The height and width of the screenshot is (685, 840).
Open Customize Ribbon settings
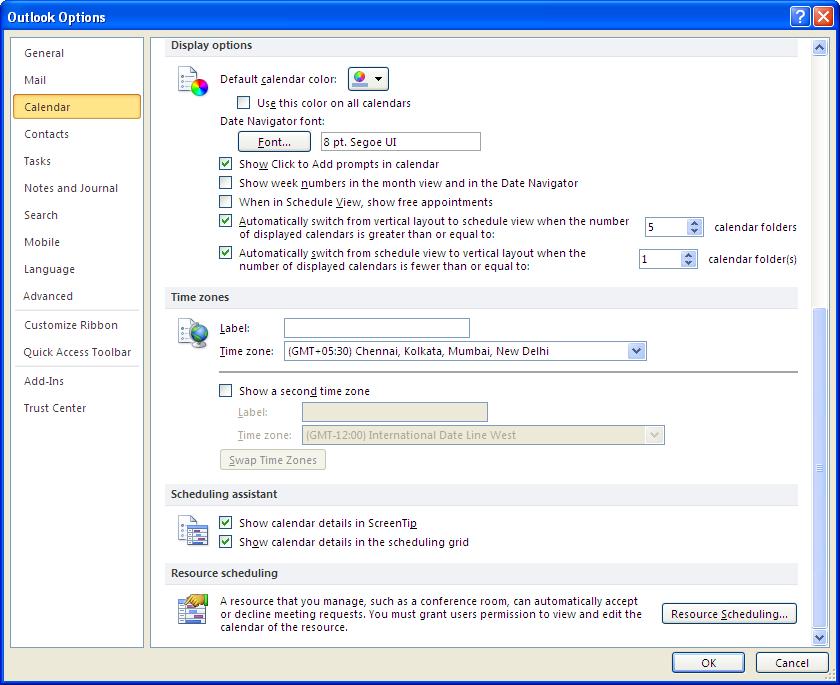pos(77,325)
